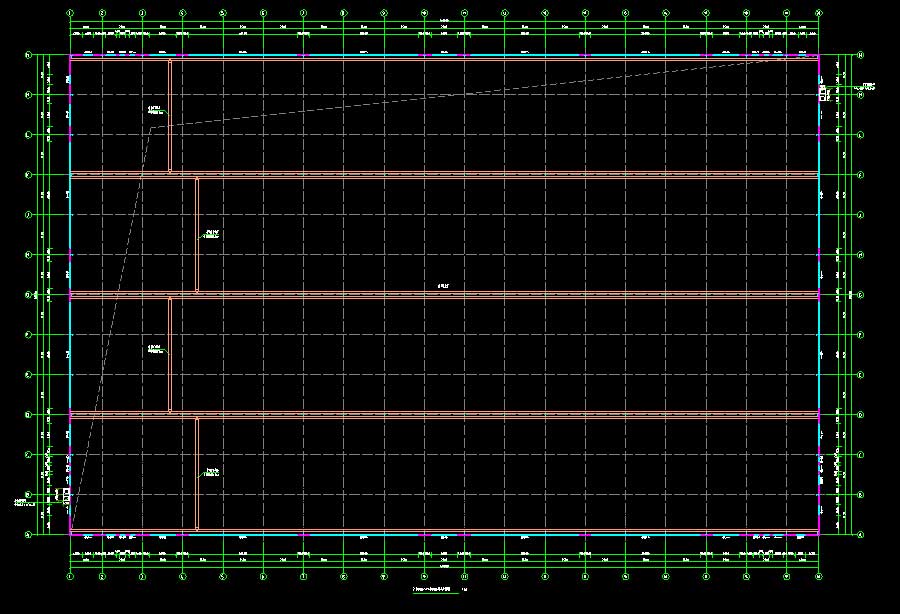This screenshot has height=614, width=900.
Task: Select the last axis bubble in the top row
Action: (x=818, y=14)
